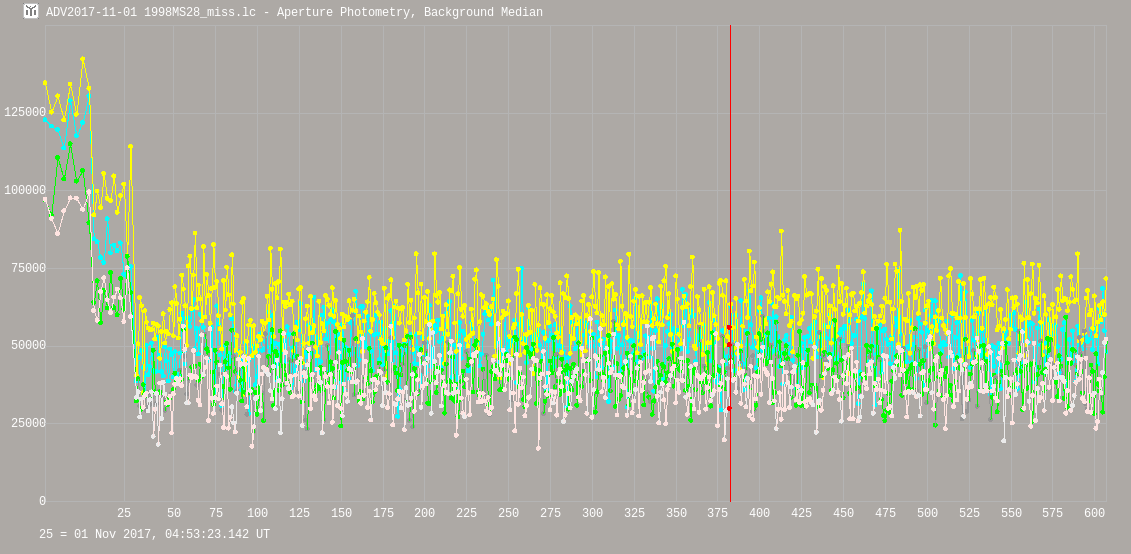1131x554 pixels.
Task: Click x-axis tick label 300
Action: (592, 514)
